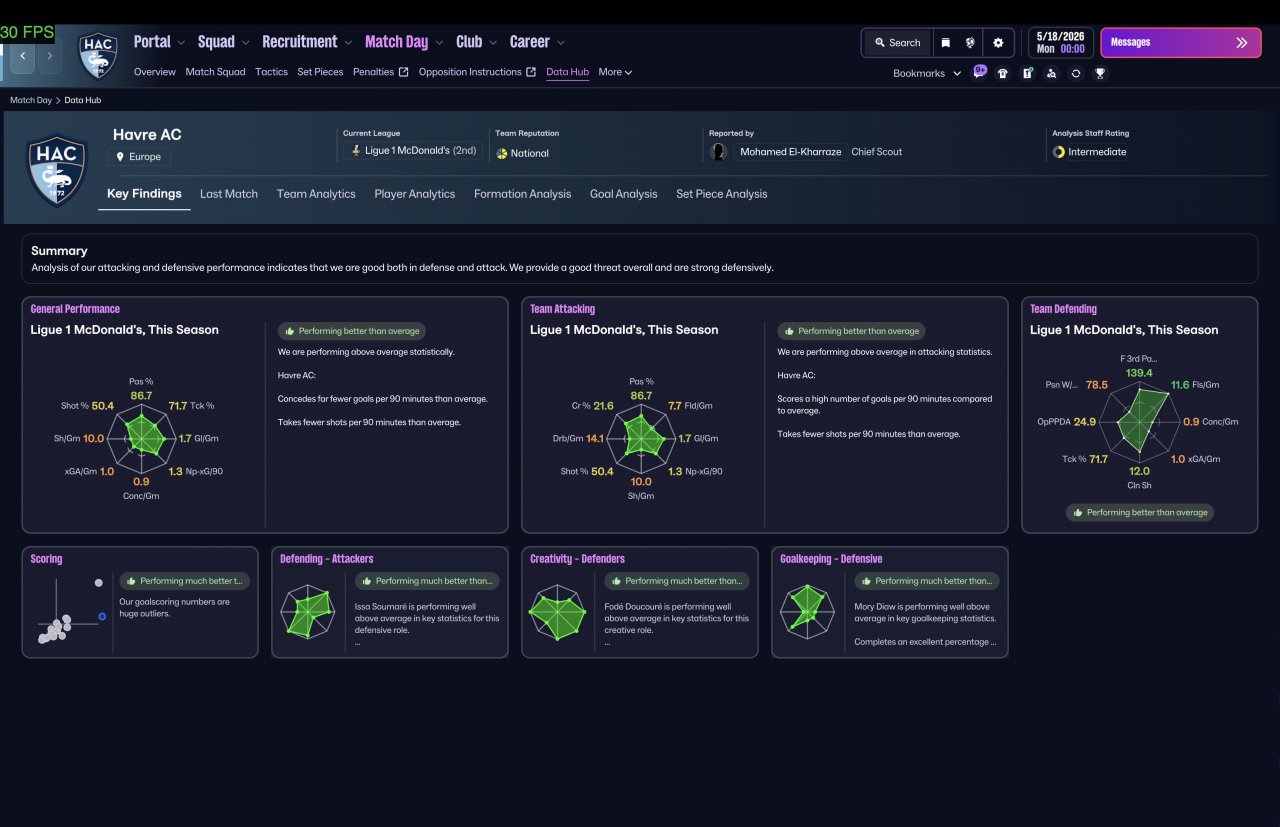This screenshot has width=1280, height=827.
Task: Switch to the Set Piece Analysis tab
Action: point(722,194)
